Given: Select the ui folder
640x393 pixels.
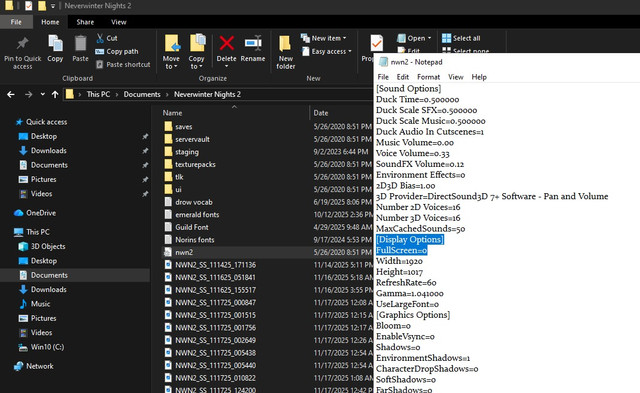Looking at the screenshot, I should (173, 189).
